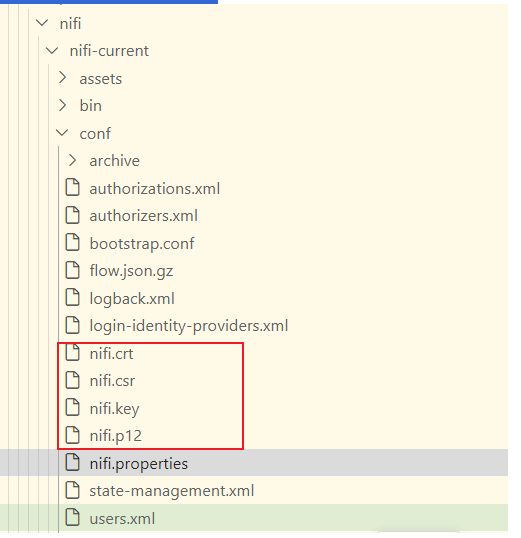521x538 pixels.
Task: Open login-identity-providers.xml
Action: click(x=189, y=326)
